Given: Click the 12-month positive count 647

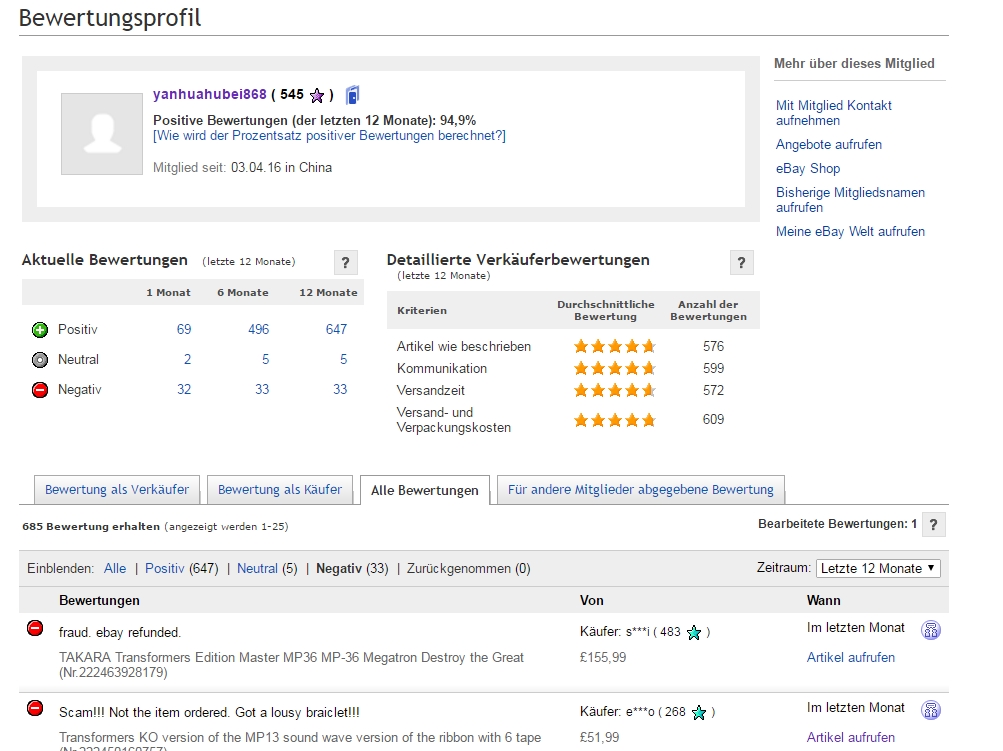Looking at the screenshot, I should (x=336, y=329).
